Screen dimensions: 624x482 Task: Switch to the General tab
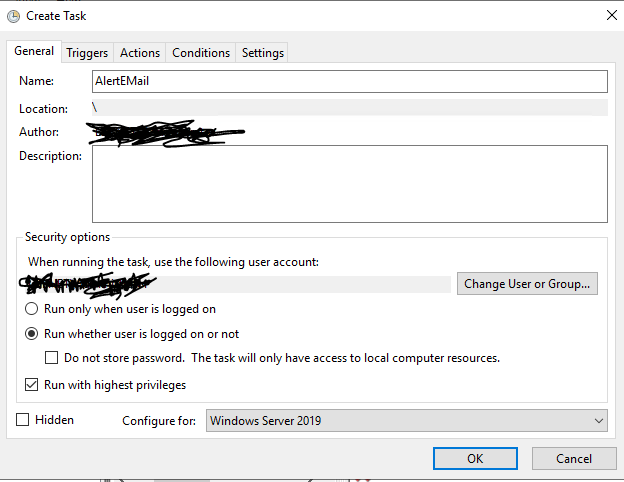34,51
